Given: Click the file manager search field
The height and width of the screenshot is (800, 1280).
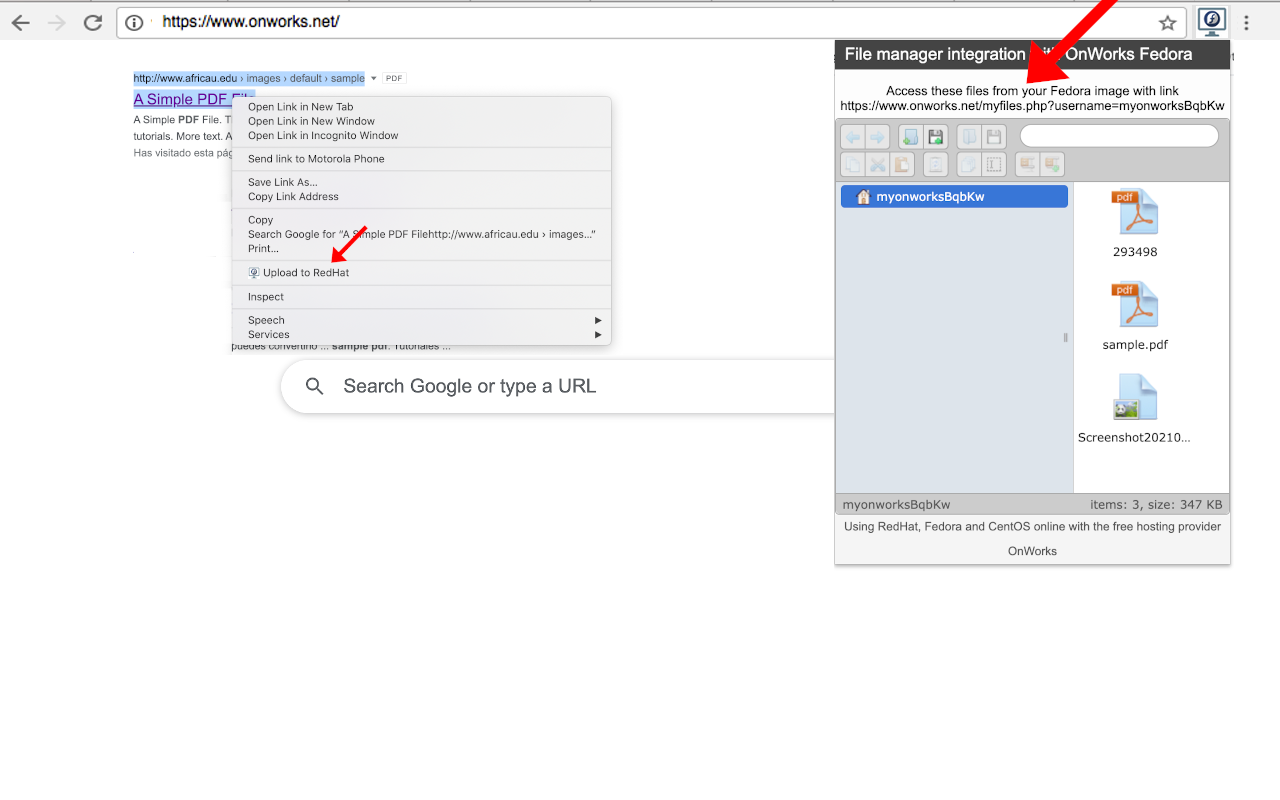Looking at the screenshot, I should pyautogui.click(x=1119, y=136).
